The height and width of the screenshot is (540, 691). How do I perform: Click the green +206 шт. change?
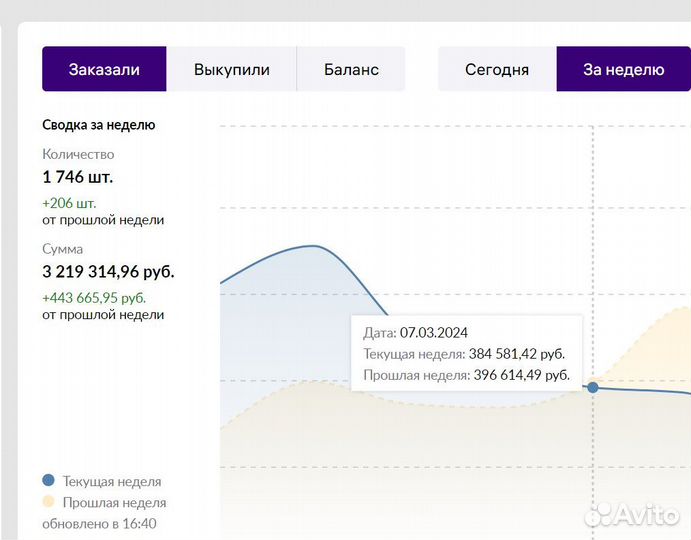[69, 203]
